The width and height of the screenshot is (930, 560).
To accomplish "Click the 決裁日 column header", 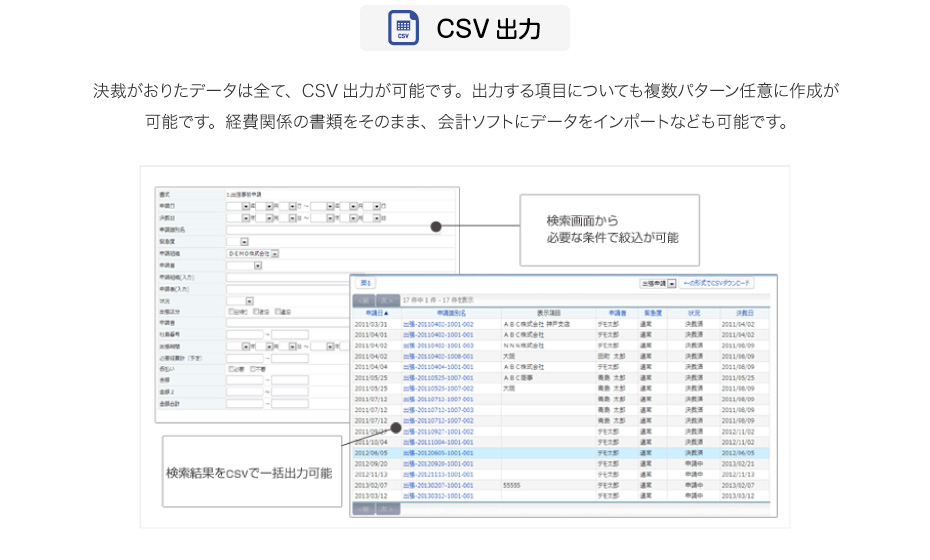I will point(743,312).
